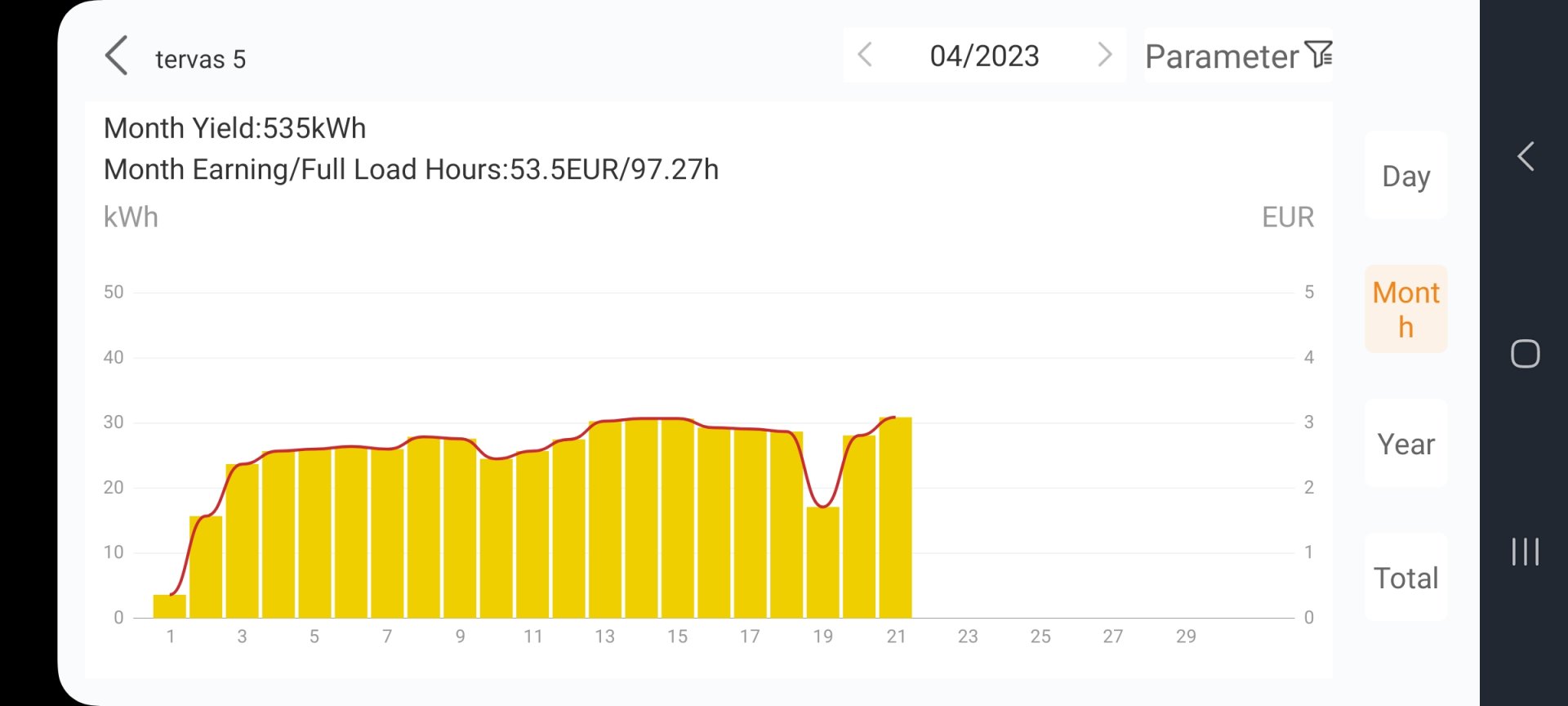
Task: Go back from tervas 5 screen
Action: click(117, 56)
